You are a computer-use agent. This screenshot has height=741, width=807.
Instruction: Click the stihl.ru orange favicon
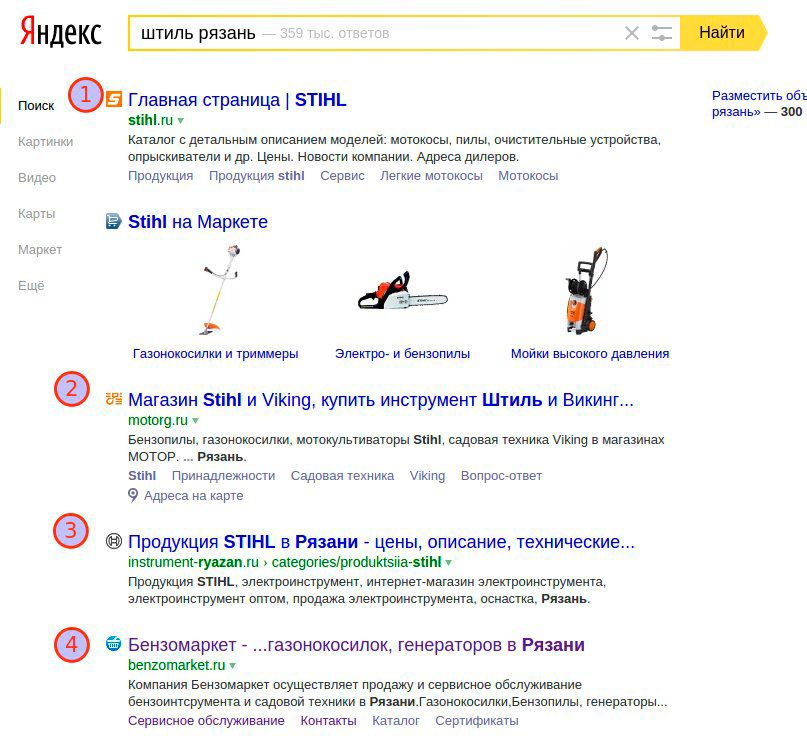point(114,99)
